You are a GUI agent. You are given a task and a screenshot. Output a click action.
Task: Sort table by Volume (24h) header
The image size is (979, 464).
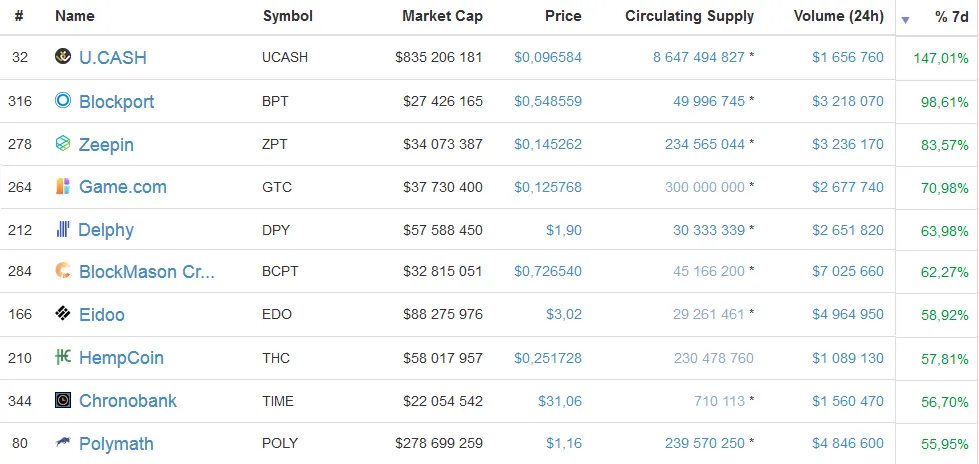pos(839,16)
